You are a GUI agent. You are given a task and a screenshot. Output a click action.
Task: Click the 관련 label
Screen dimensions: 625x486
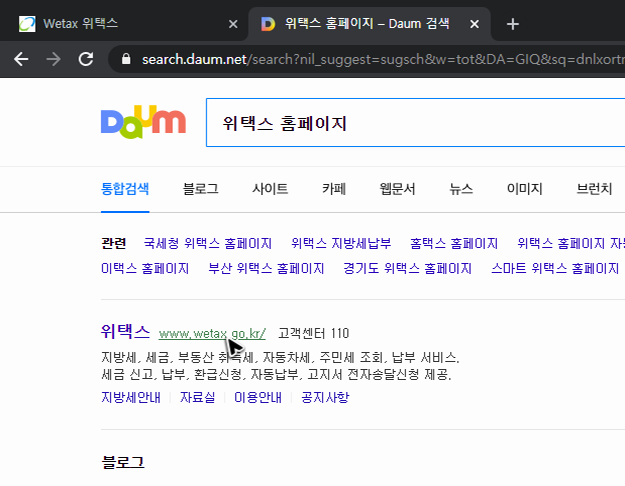click(x=114, y=243)
